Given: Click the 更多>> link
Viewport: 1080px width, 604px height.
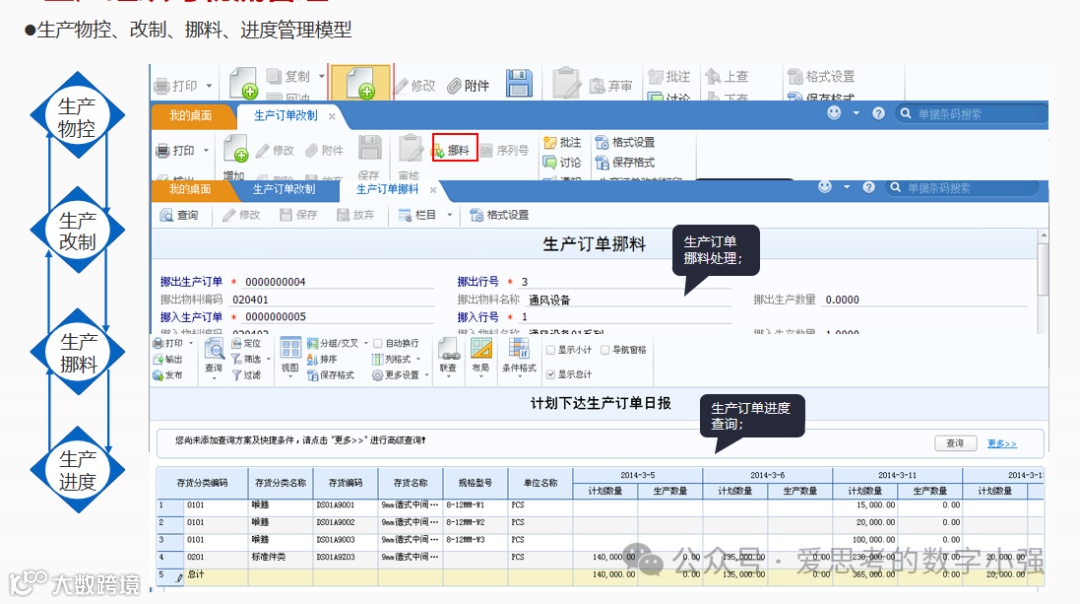Looking at the screenshot, I should 1001,444.
